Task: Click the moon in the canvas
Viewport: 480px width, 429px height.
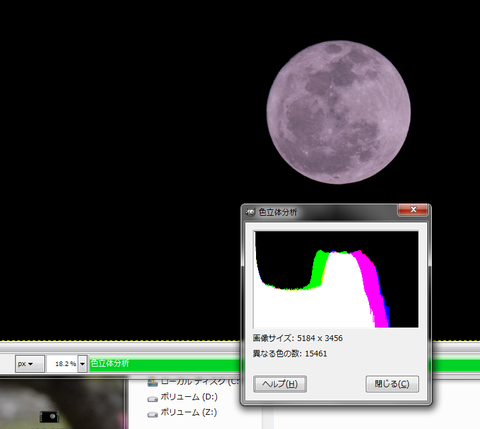Action: tap(339, 112)
